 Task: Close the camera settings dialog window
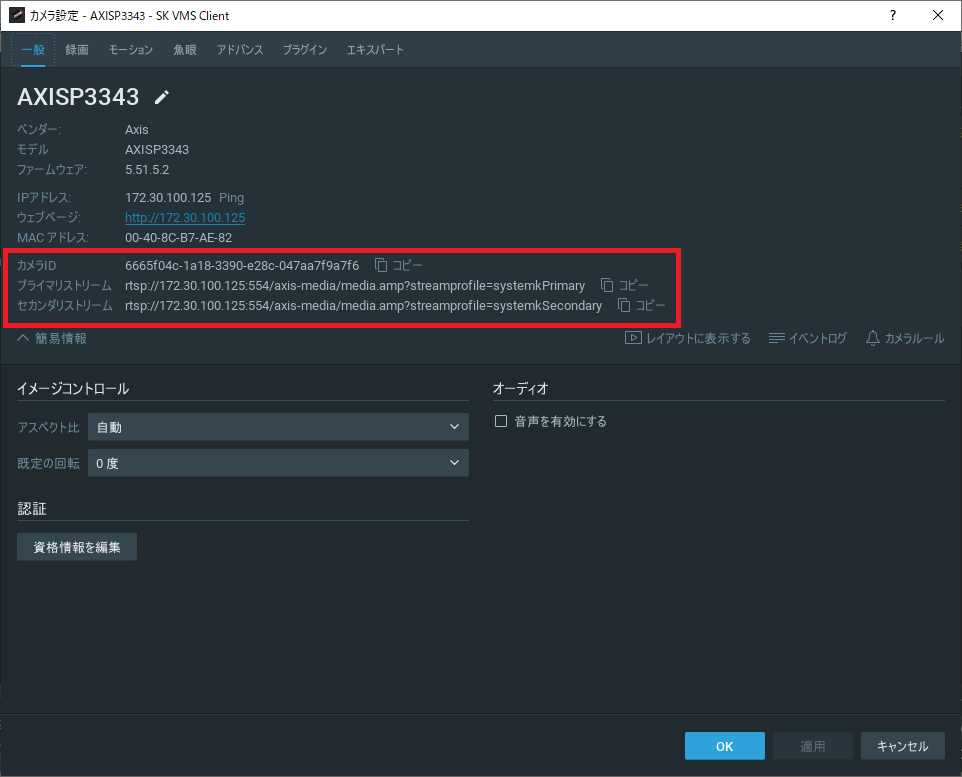tap(938, 15)
